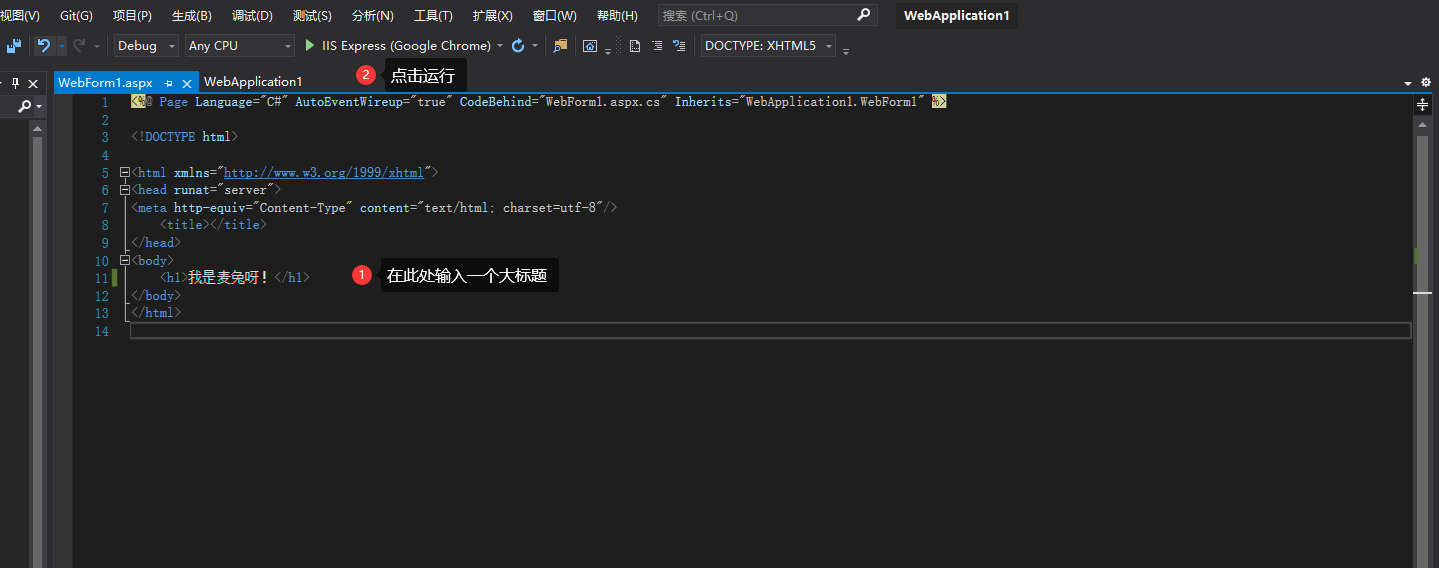This screenshot has width=1439, height=568.
Task: Toggle pin on the WebForm1.aspx tab
Action: point(168,83)
